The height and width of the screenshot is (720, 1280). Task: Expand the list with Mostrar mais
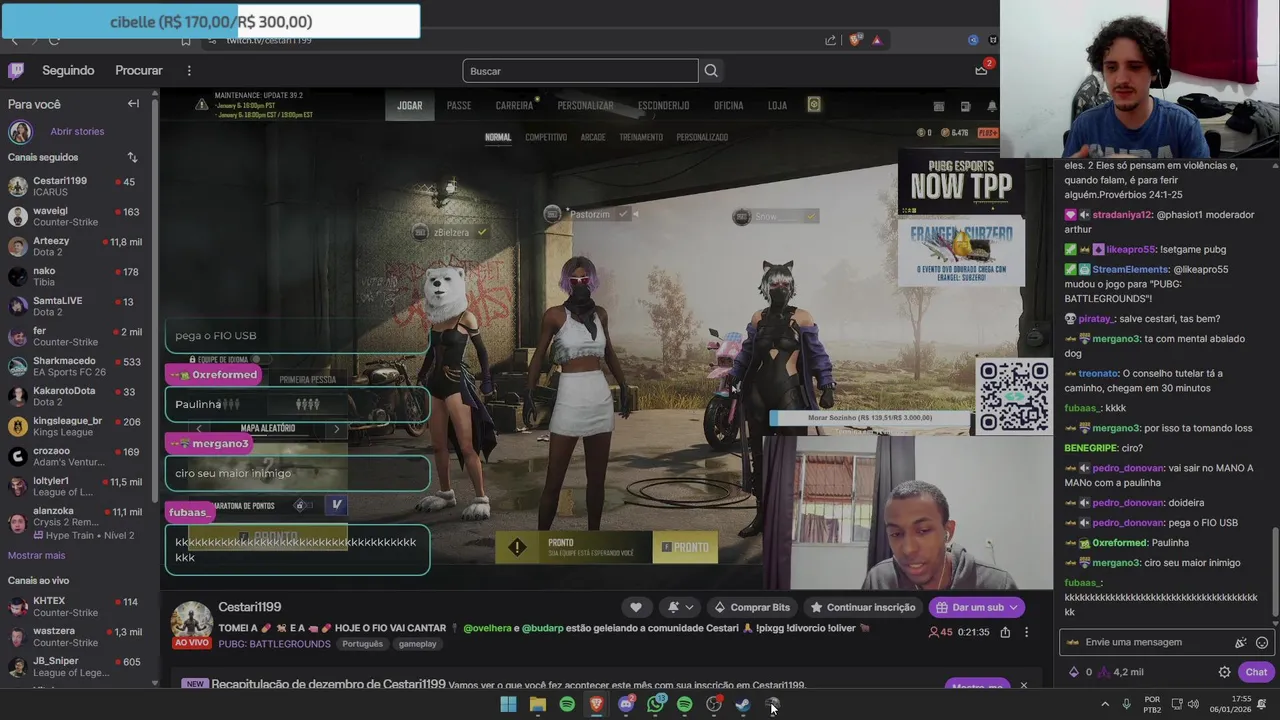(x=36, y=555)
